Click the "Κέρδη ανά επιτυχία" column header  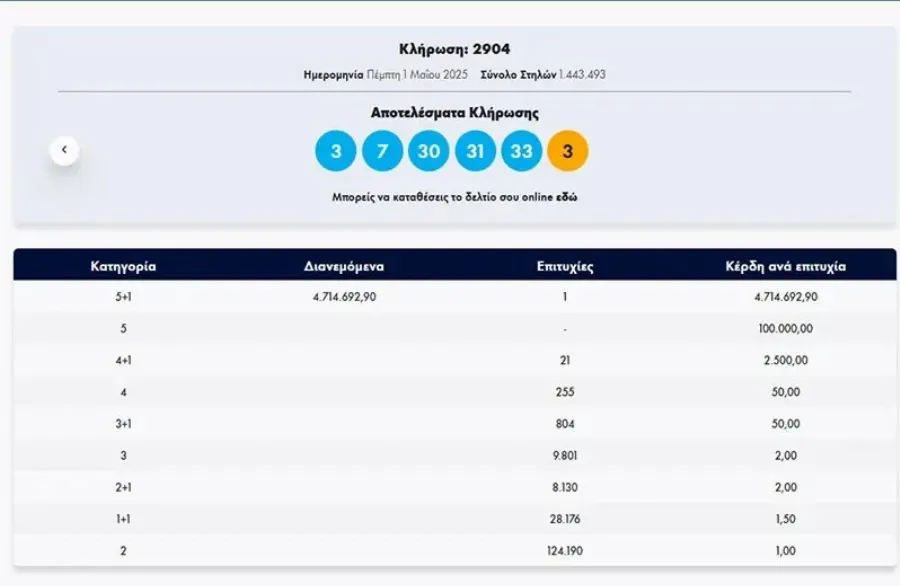click(786, 267)
